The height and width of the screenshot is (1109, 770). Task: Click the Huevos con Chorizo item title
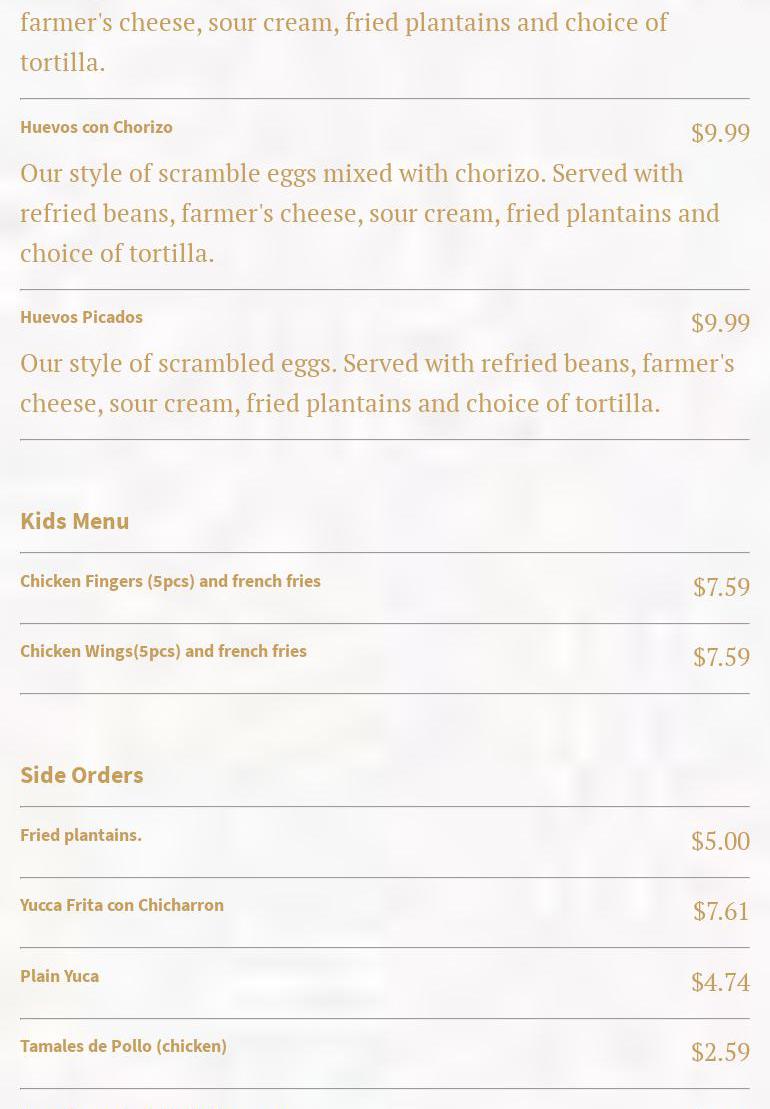pos(96,127)
